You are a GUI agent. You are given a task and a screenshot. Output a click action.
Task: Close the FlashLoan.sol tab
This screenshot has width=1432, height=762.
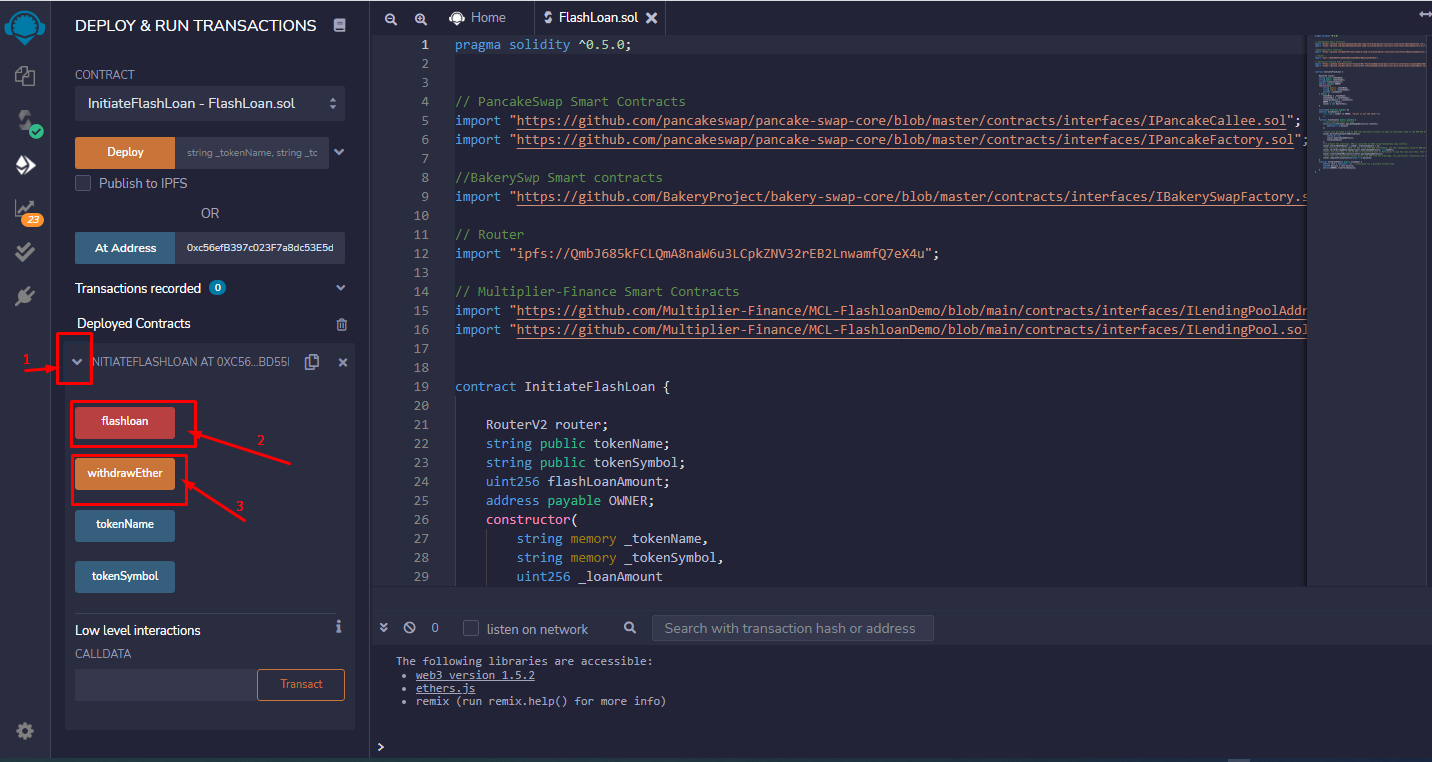click(x=652, y=18)
